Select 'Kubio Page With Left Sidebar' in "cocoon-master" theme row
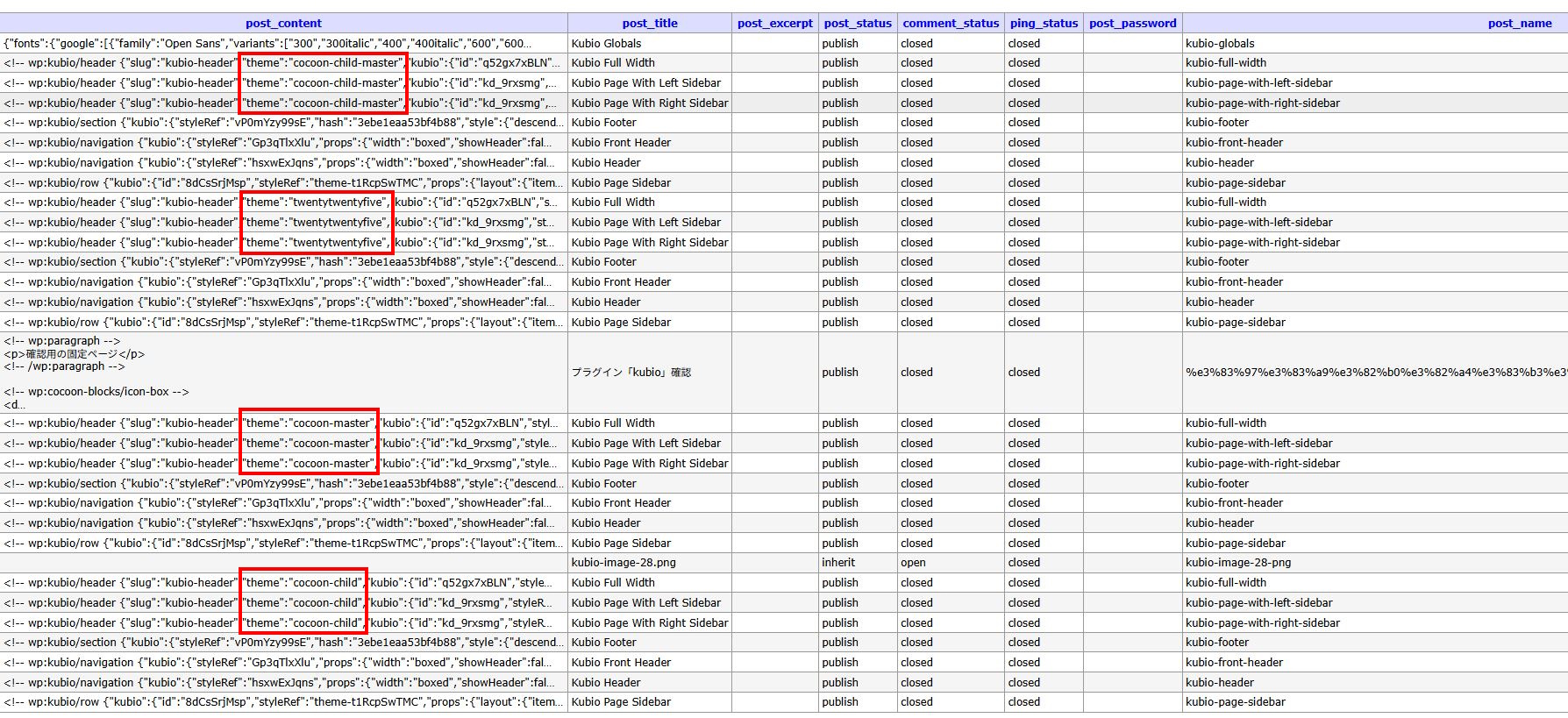 650,444
